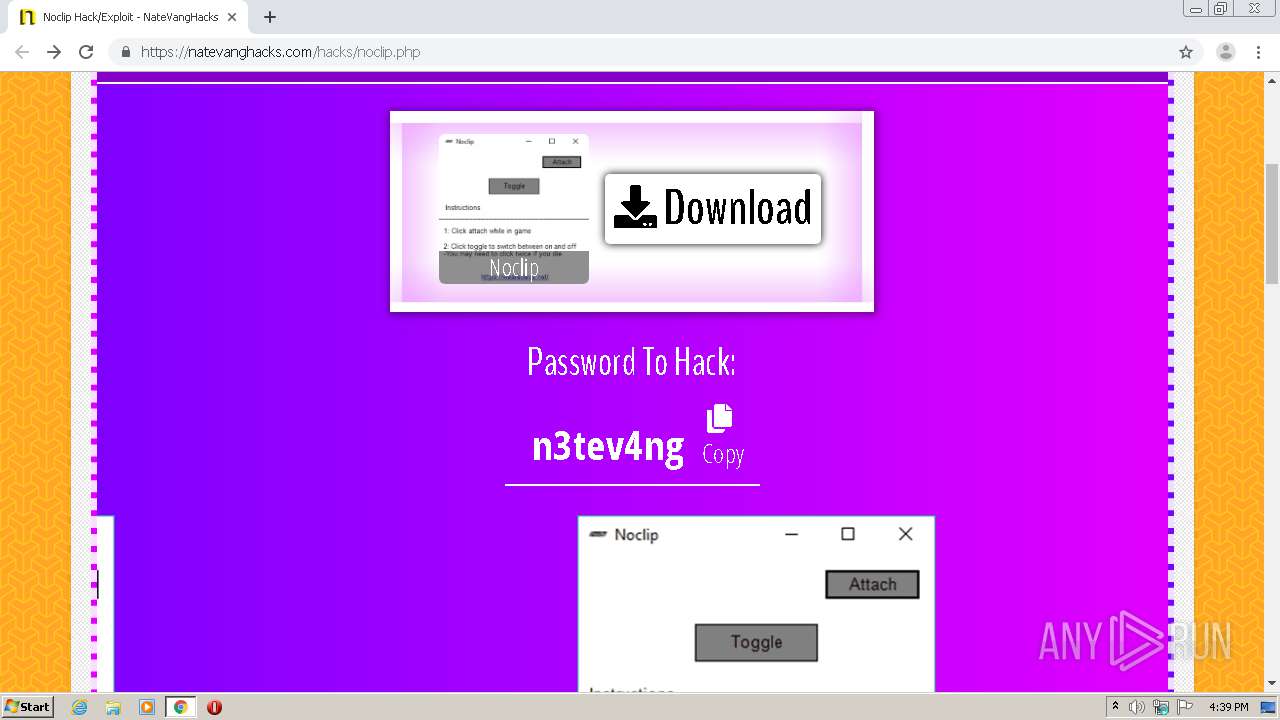Click the Attach button in Noclip image
Viewport: 1280px width, 720px height.
tap(872, 584)
